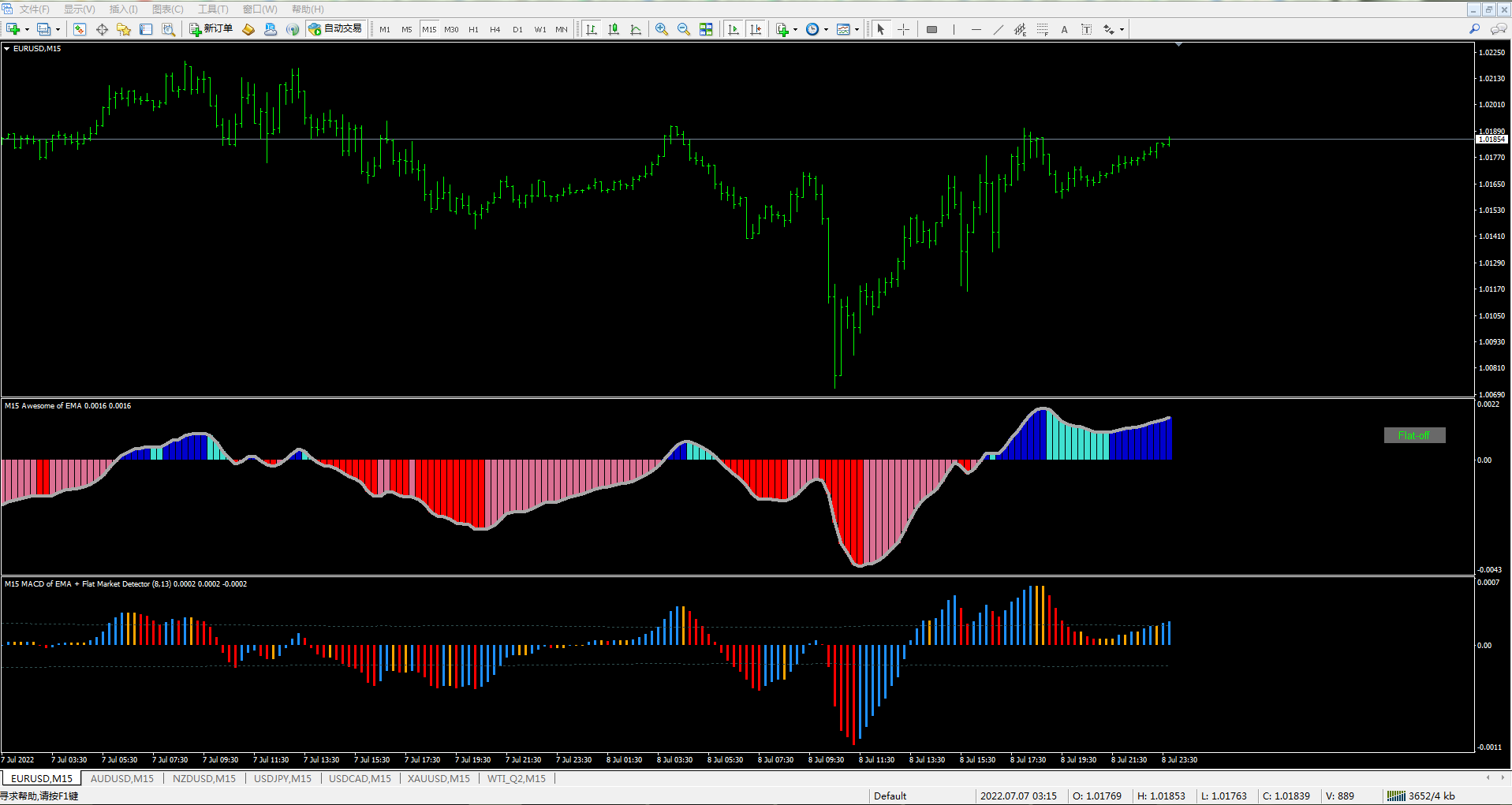Click the Default profile status text
Screen dimensions: 1512x805
pos(890,796)
